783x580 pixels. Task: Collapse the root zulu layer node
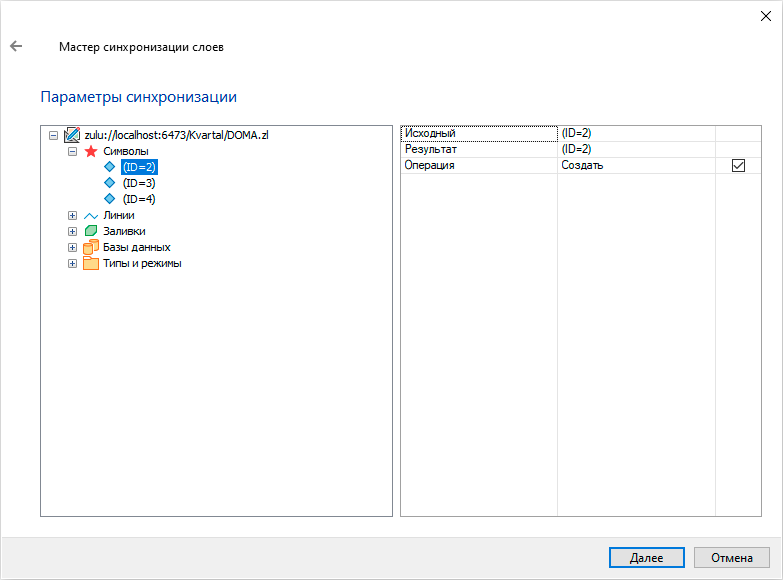53,135
